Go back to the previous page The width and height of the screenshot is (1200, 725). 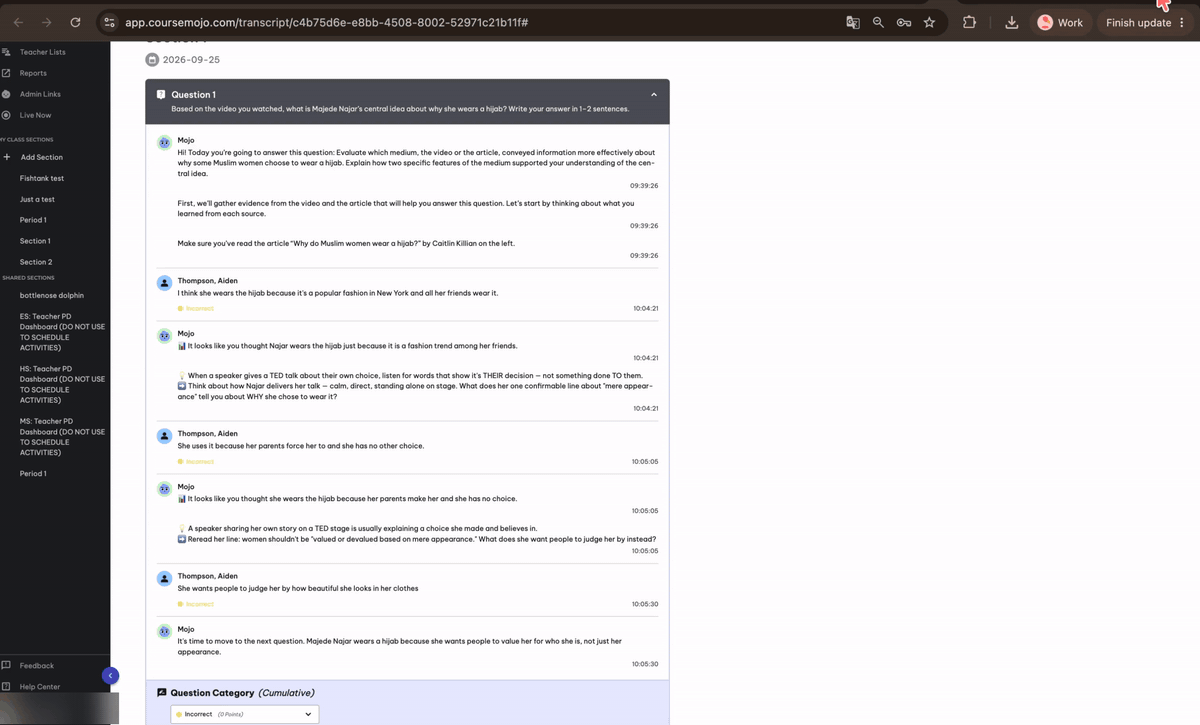[x=18, y=22]
